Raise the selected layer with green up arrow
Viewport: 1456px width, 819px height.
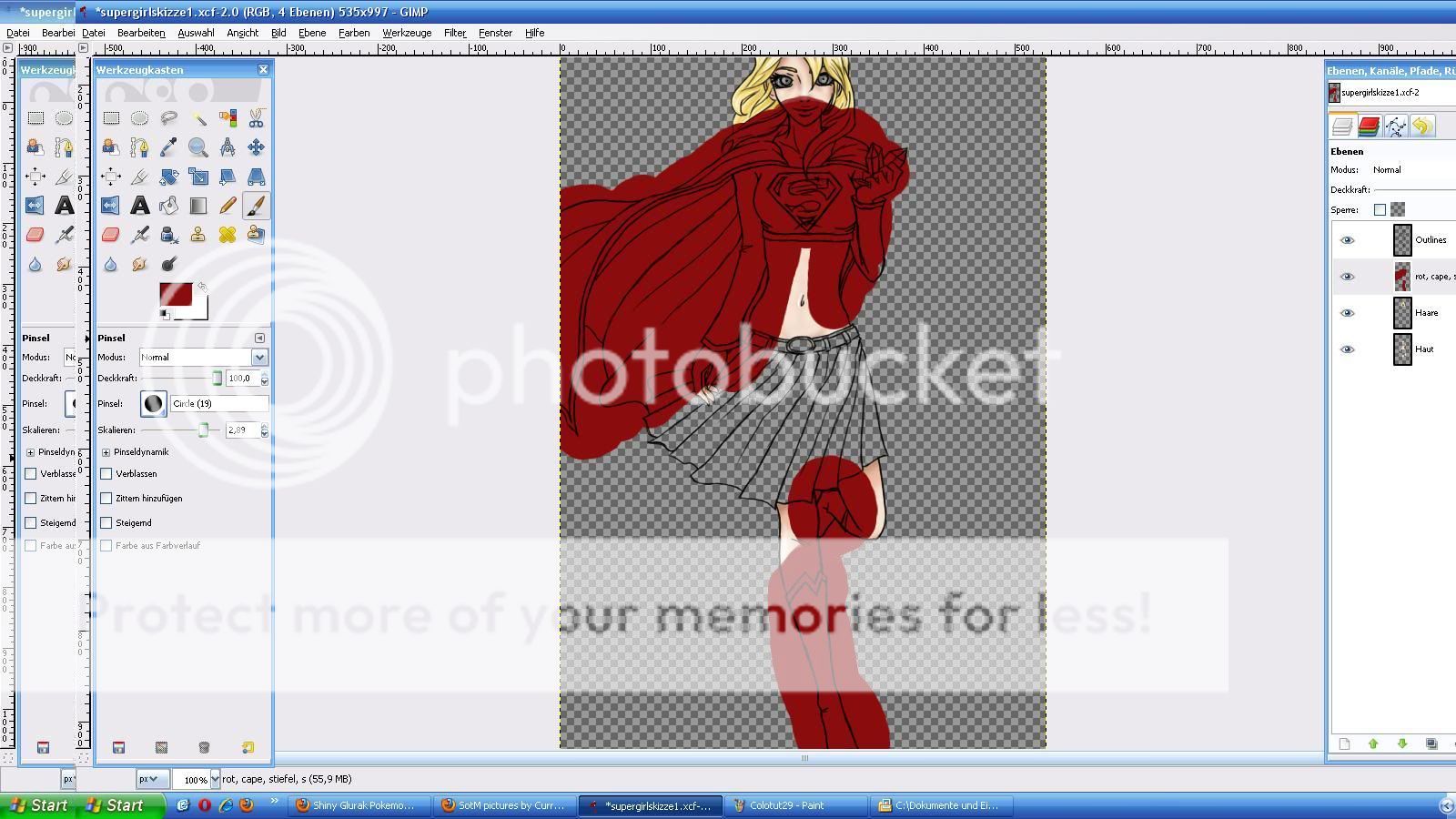1373,743
